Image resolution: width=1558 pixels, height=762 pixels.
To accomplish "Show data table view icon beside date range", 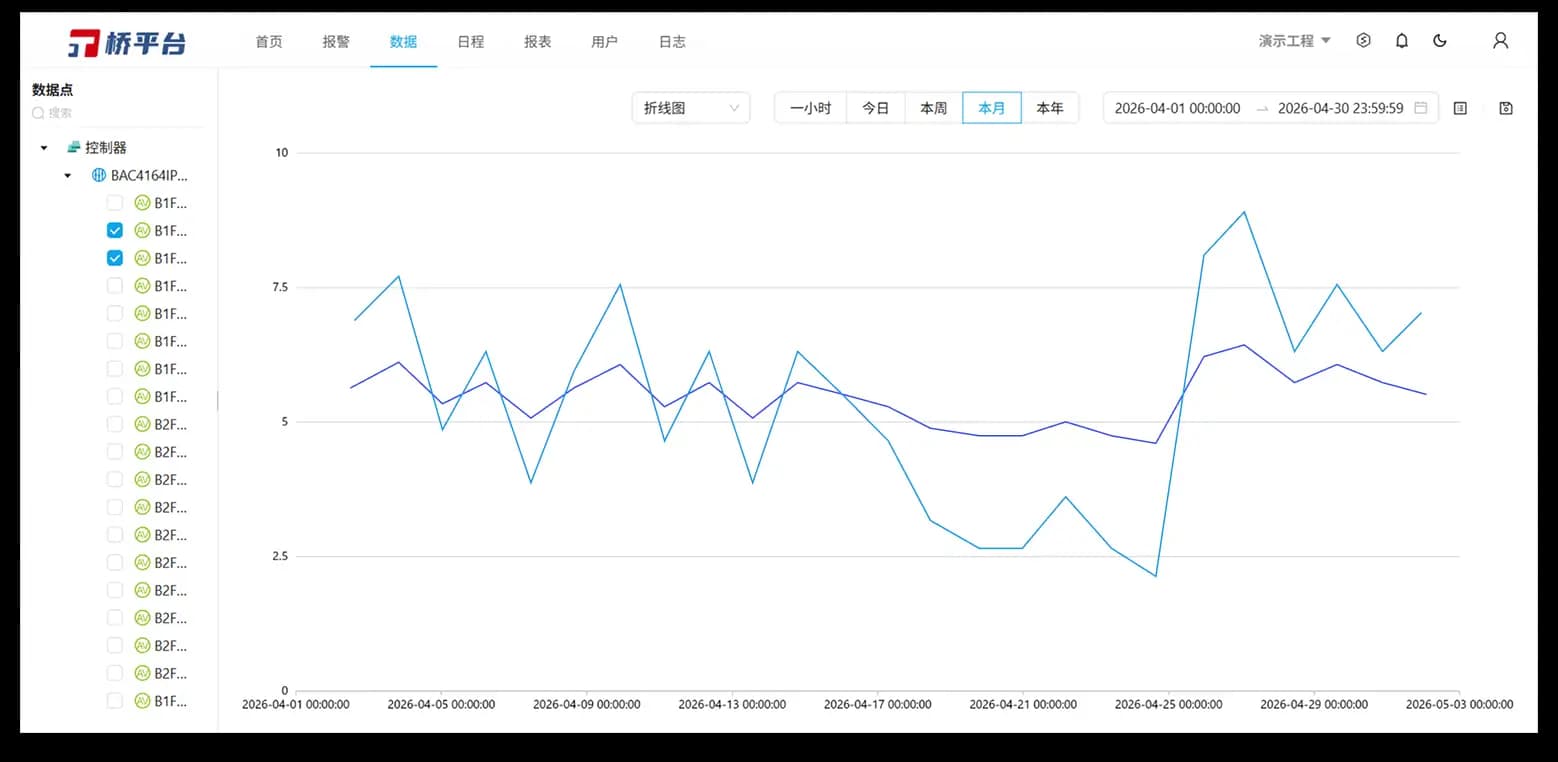I will 1460,108.
